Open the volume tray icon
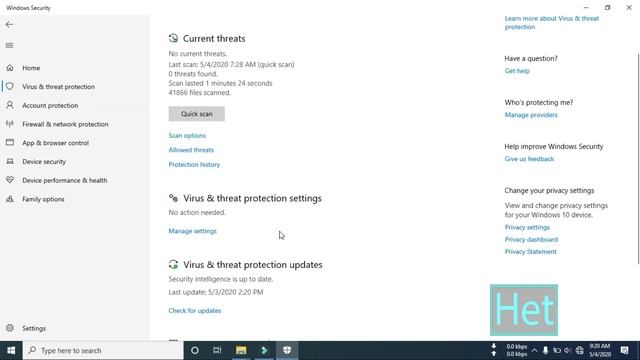Image resolution: width=640 pixels, height=360 pixels. 568,350
